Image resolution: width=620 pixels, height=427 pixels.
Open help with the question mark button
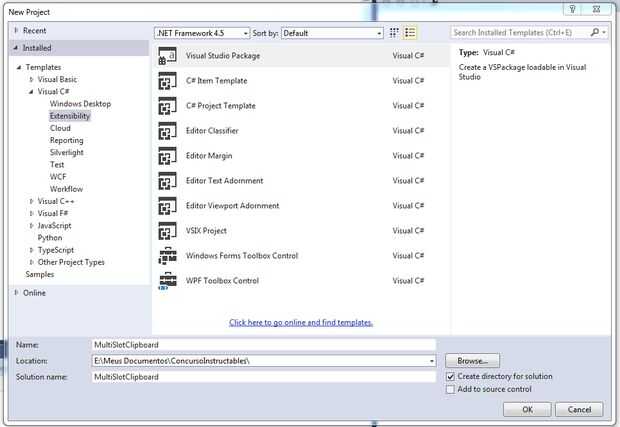click(x=572, y=9)
